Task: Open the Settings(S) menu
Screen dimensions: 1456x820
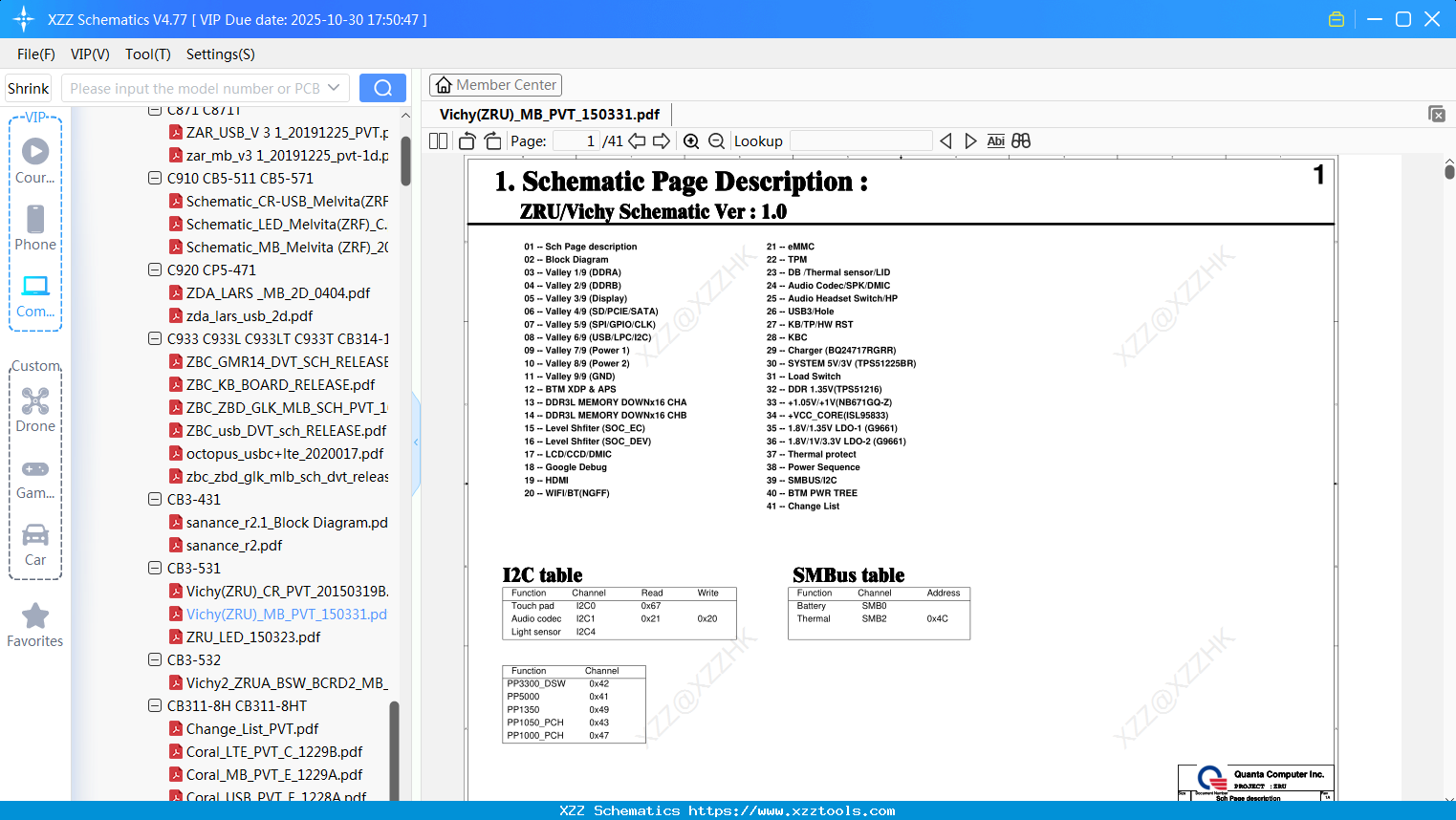Action: point(221,54)
